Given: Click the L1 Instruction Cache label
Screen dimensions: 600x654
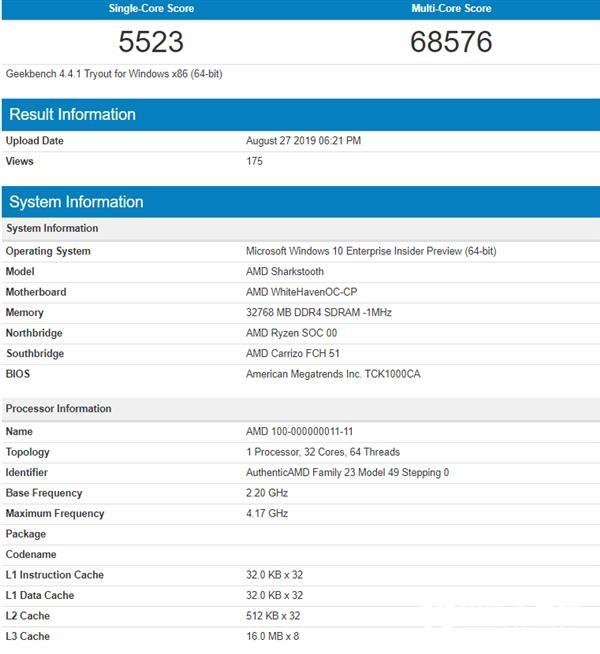Looking at the screenshot, I should click(x=55, y=575).
